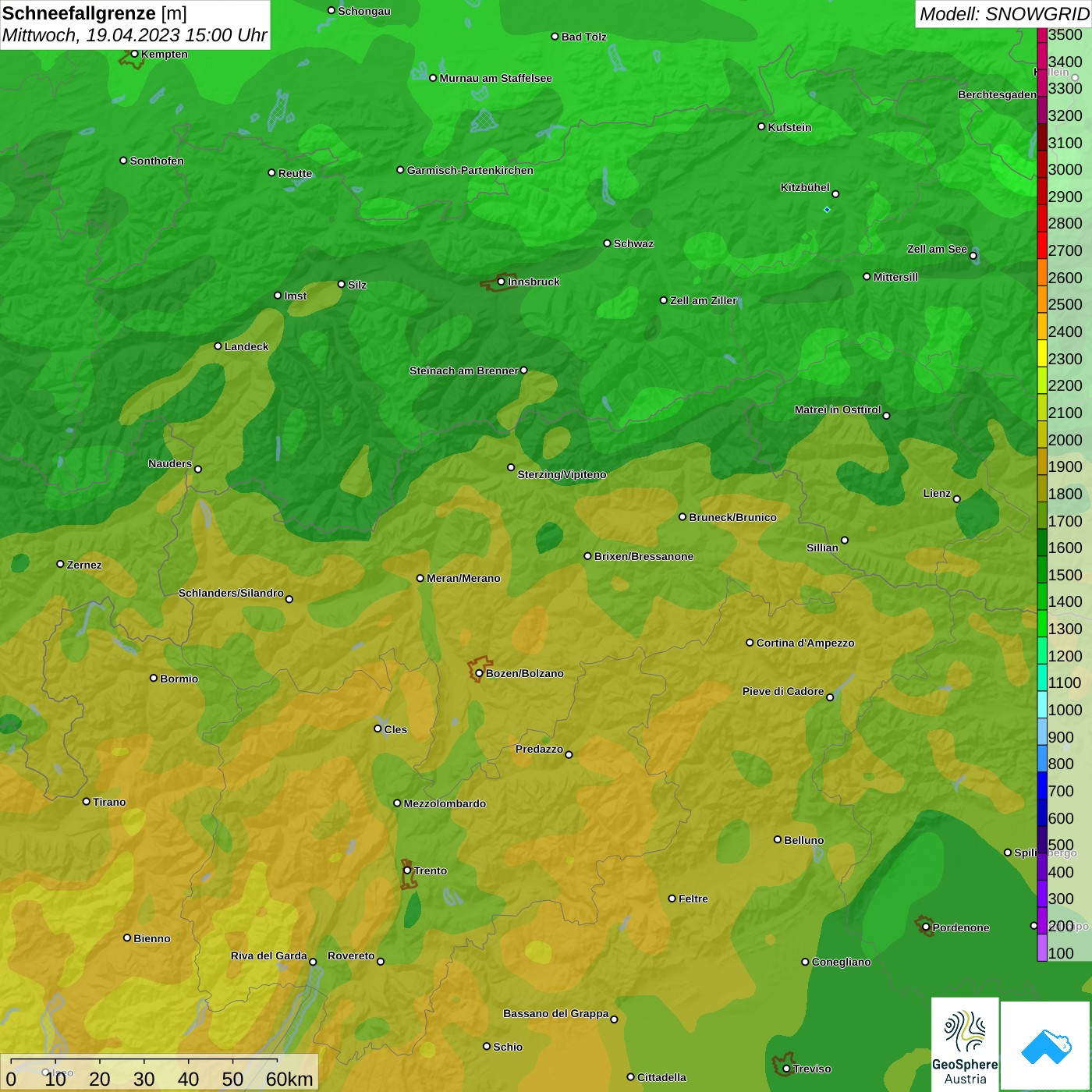Click the Bruneck/Brunico marker
The width and height of the screenshot is (1092, 1092).
pyautogui.click(x=682, y=516)
